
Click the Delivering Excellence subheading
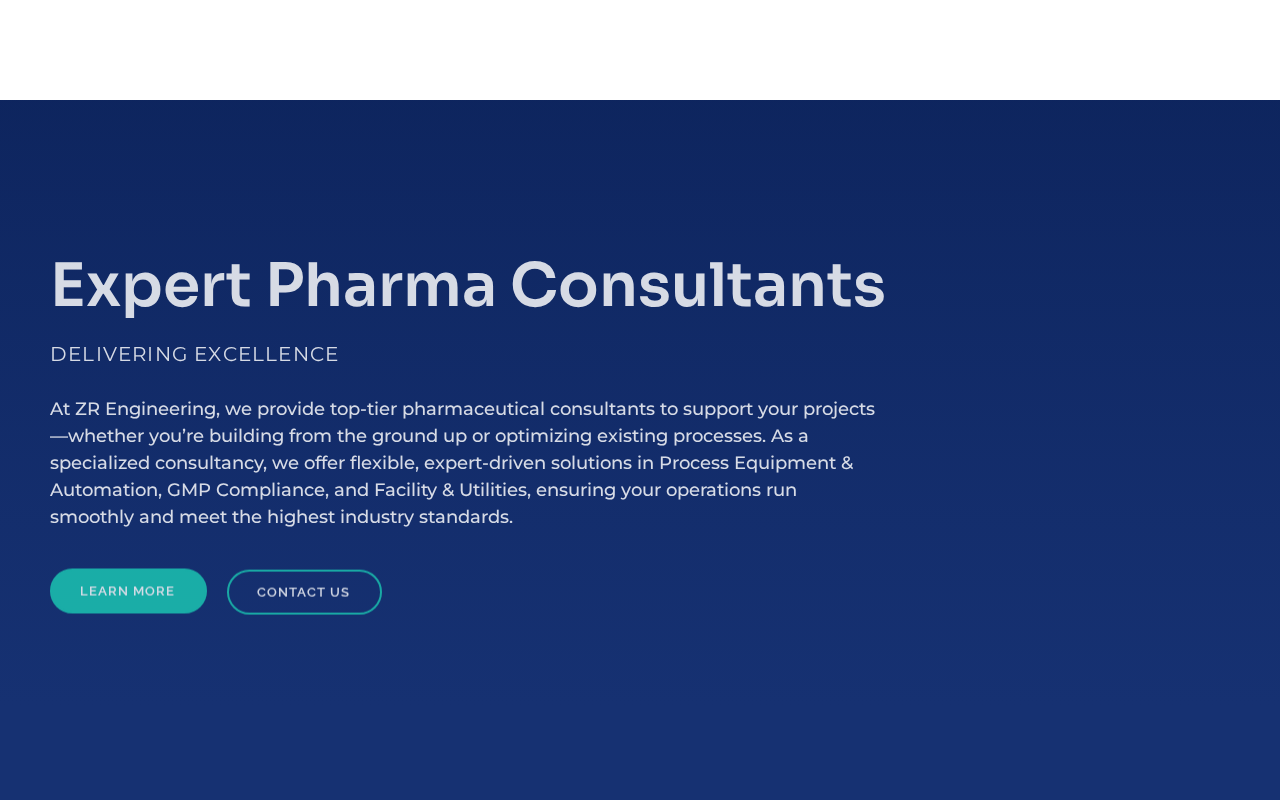(194, 354)
